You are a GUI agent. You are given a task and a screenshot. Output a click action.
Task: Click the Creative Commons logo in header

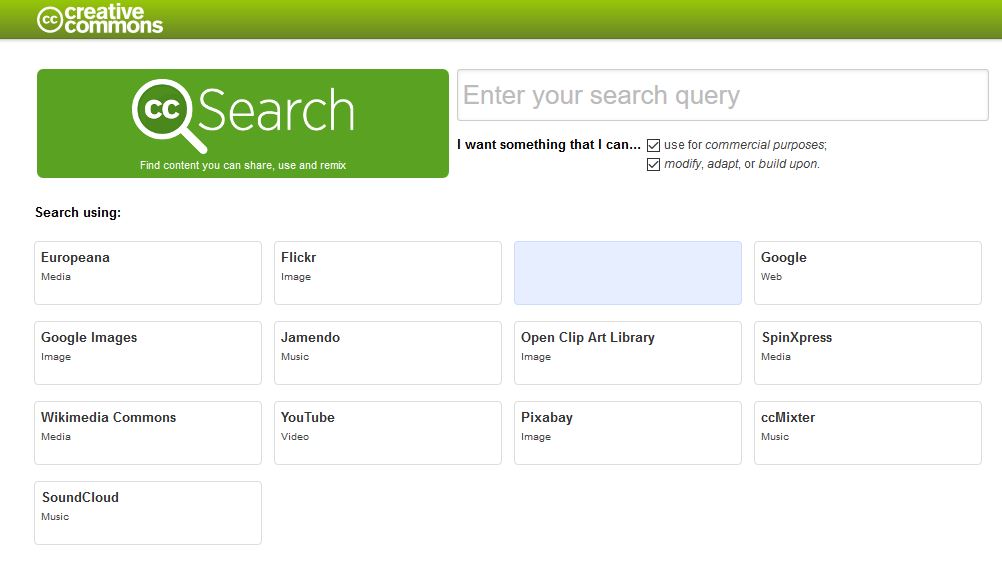tap(100, 19)
